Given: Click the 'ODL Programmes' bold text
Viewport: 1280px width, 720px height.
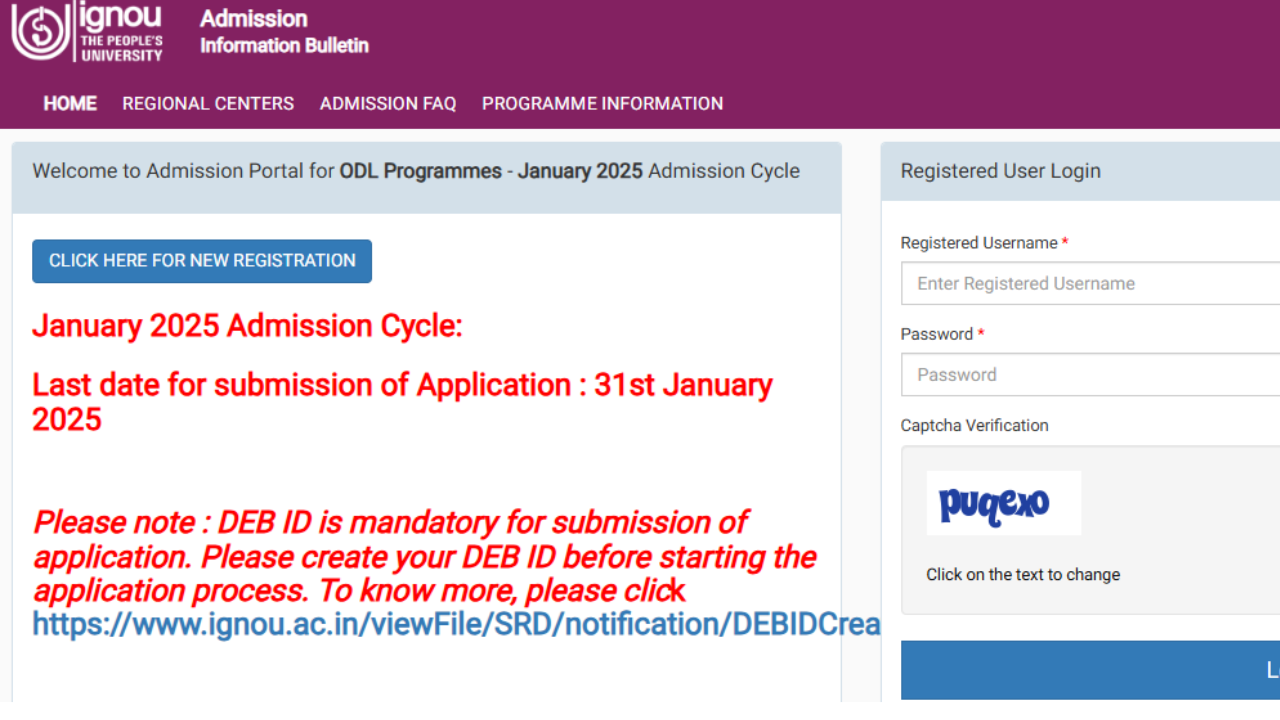Looking at the screenshot, I should [x=420, y=171].
